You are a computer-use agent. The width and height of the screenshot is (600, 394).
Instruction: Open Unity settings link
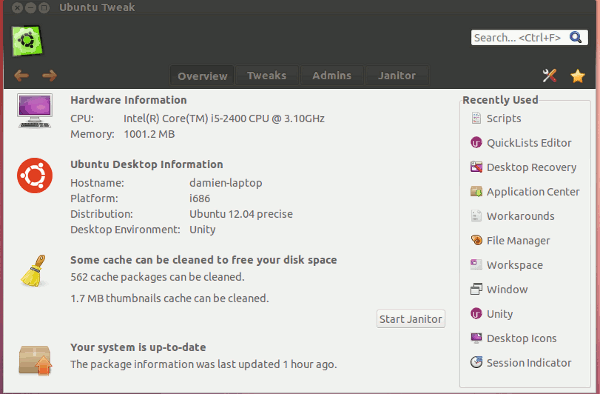(x=499, y=314)
